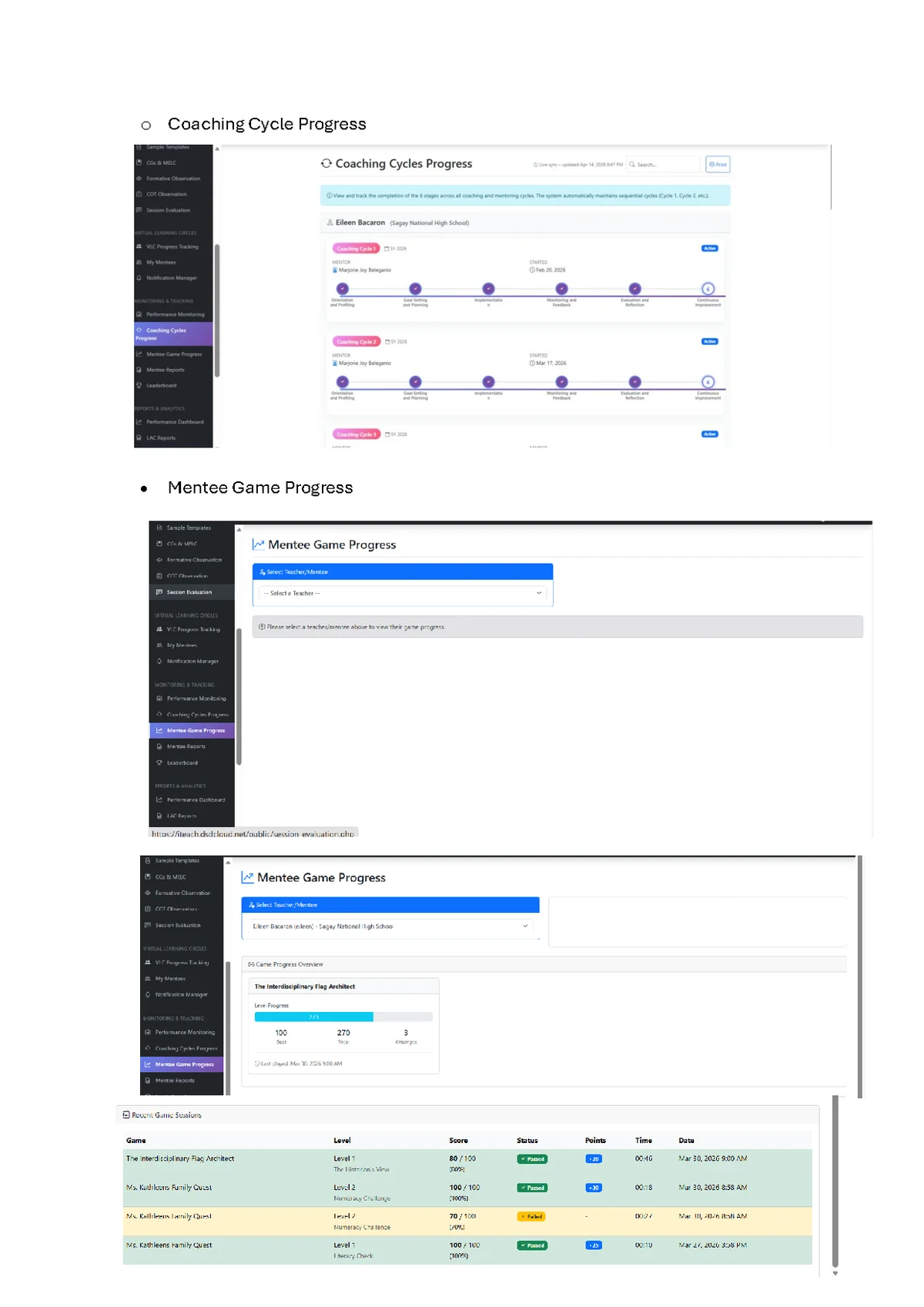
Task: Expand the Eileen Bacaron teacher selection dropdown
Action: (x=390, y=927)
